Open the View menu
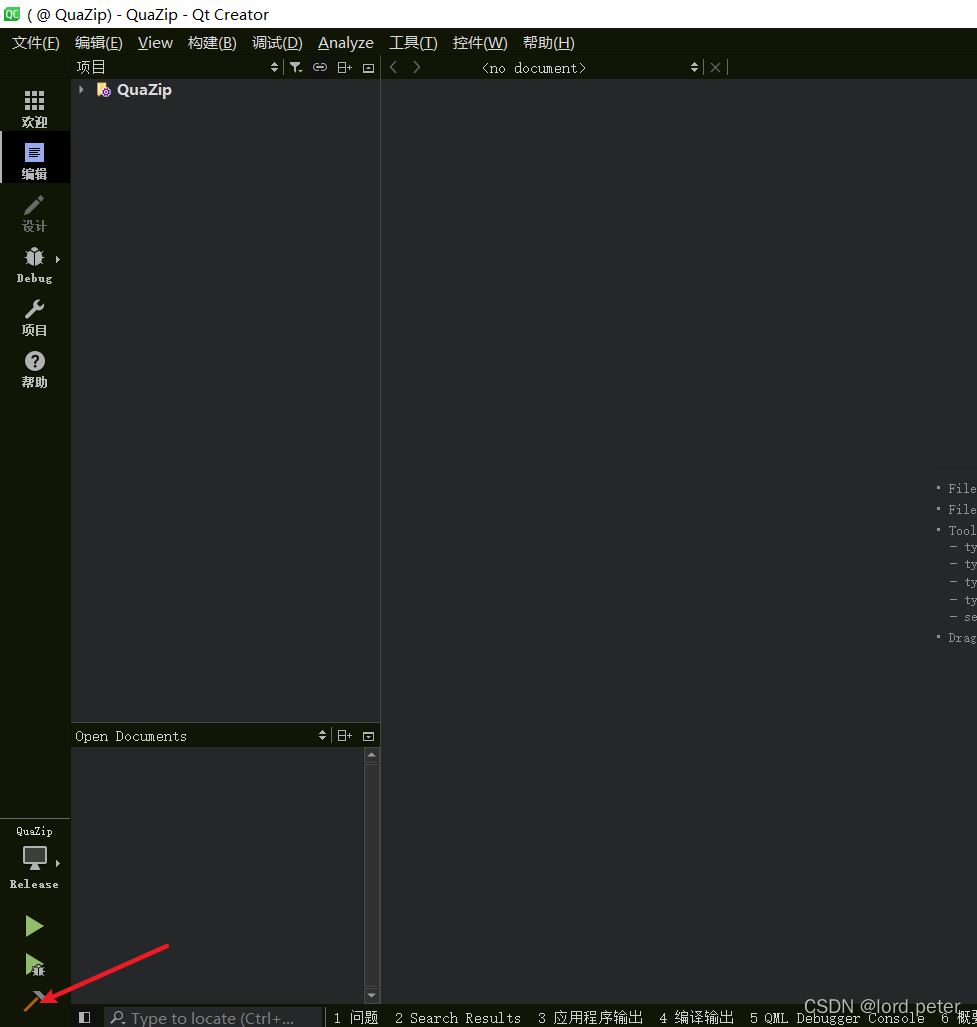977x1027 pixels. [155, 43]
